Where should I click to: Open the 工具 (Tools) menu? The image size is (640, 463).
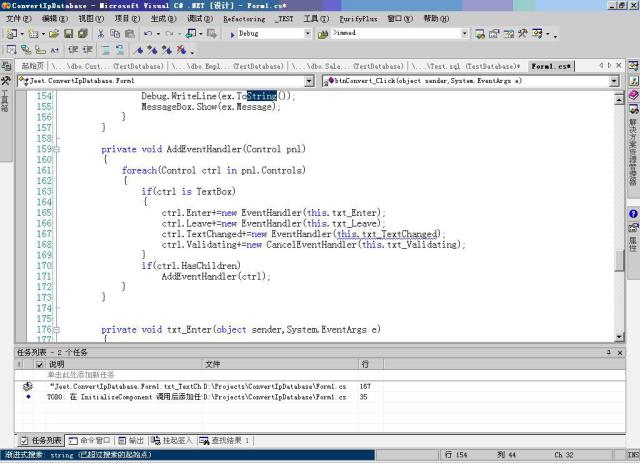point(316,19)
